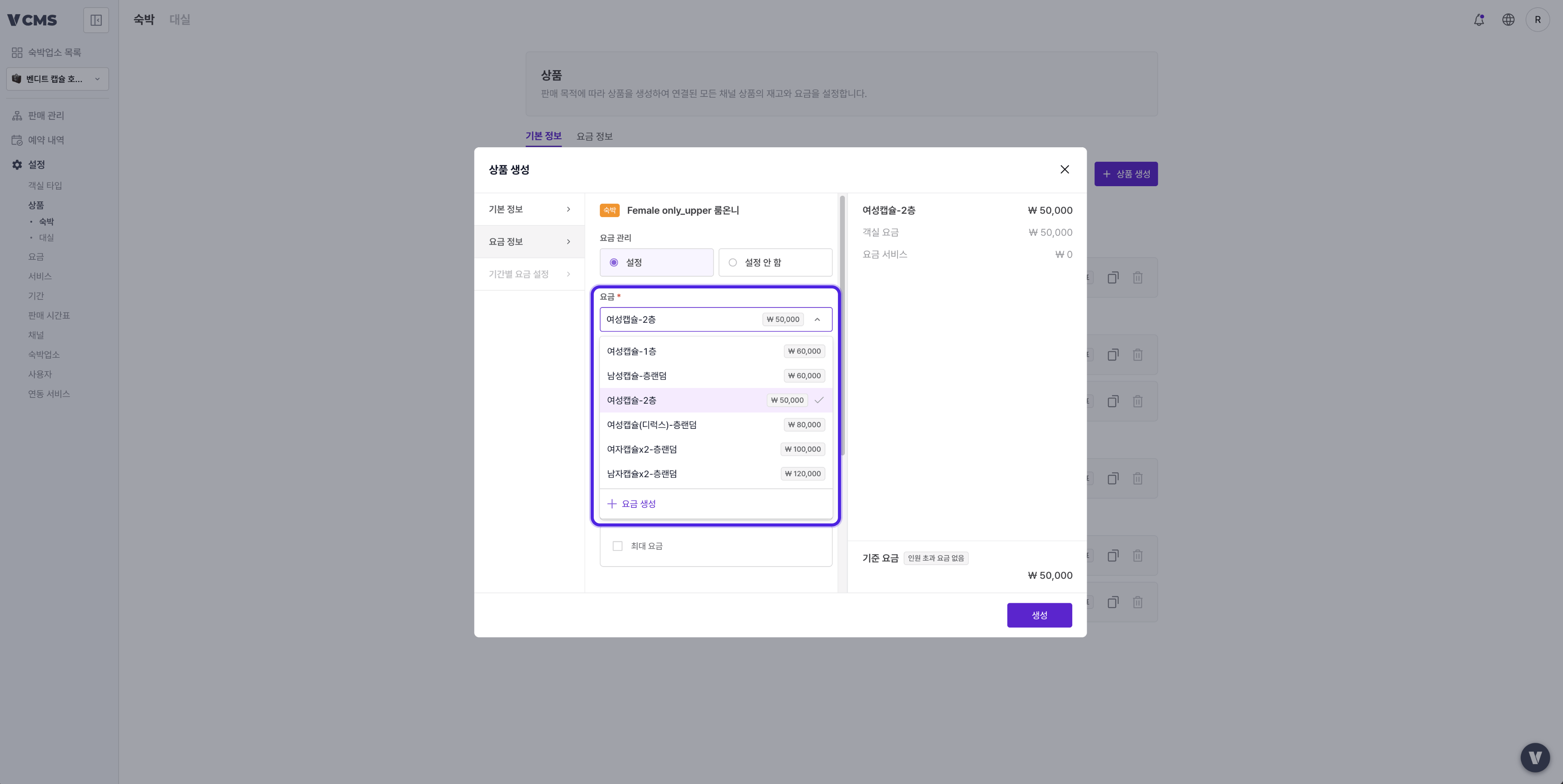The width and height of the screenshot is (1563, 784).
Task: Open 채널 in settings sidebar
Action: click(36, 335)
